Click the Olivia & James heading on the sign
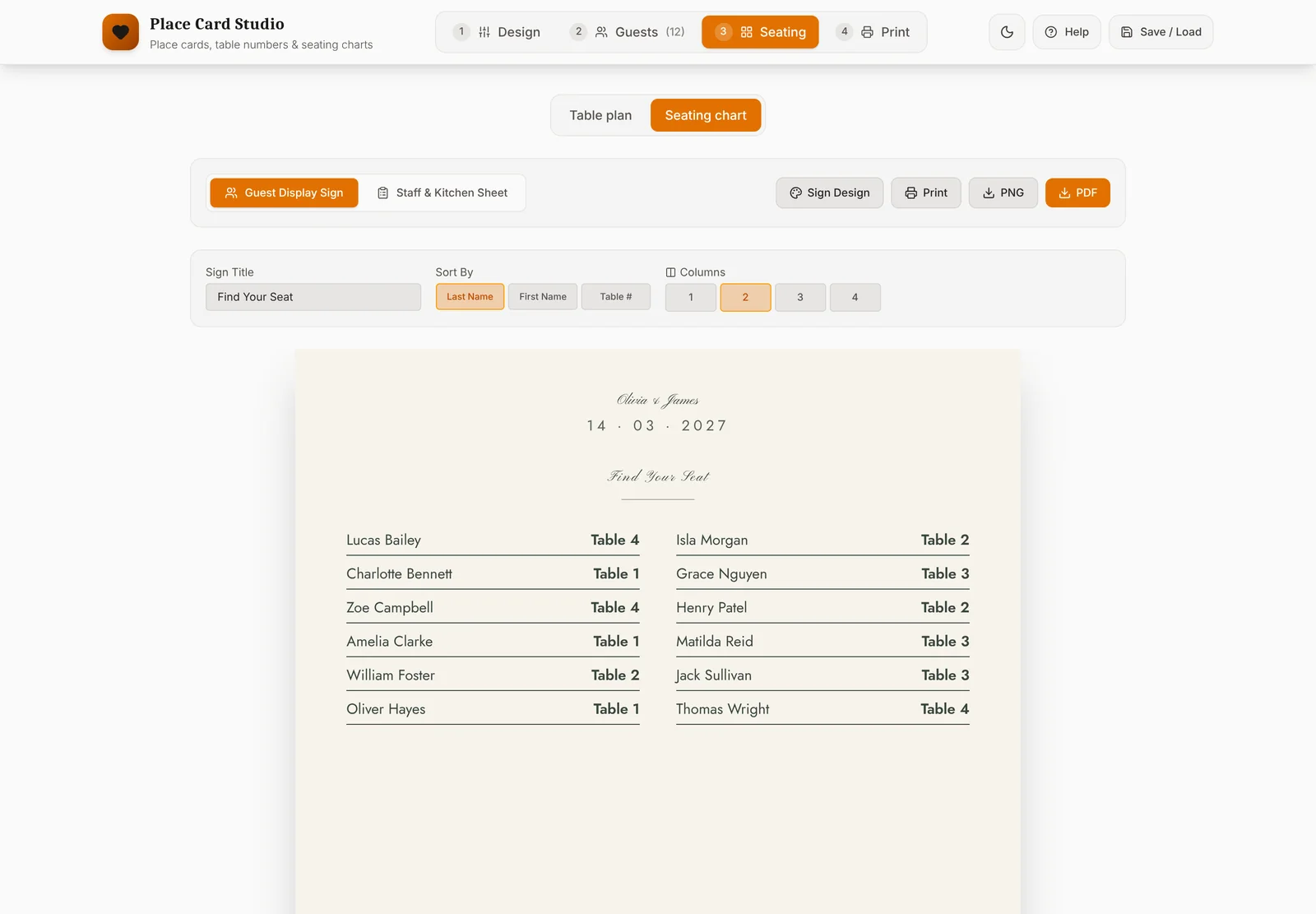Image resolution: width=1316 pixels, height=914 pixels. pos(658,400)
